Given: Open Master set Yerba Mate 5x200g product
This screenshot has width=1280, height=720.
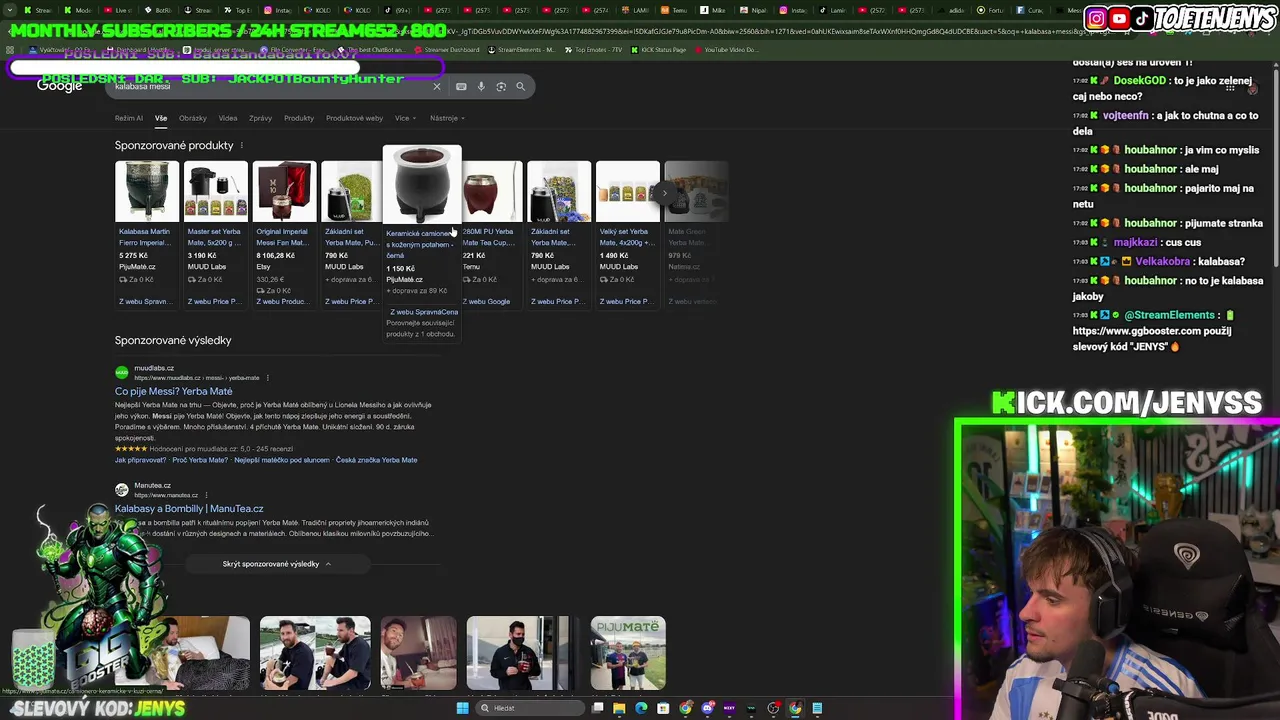Looking at the screenshot, I should click(x=215, y=235).
